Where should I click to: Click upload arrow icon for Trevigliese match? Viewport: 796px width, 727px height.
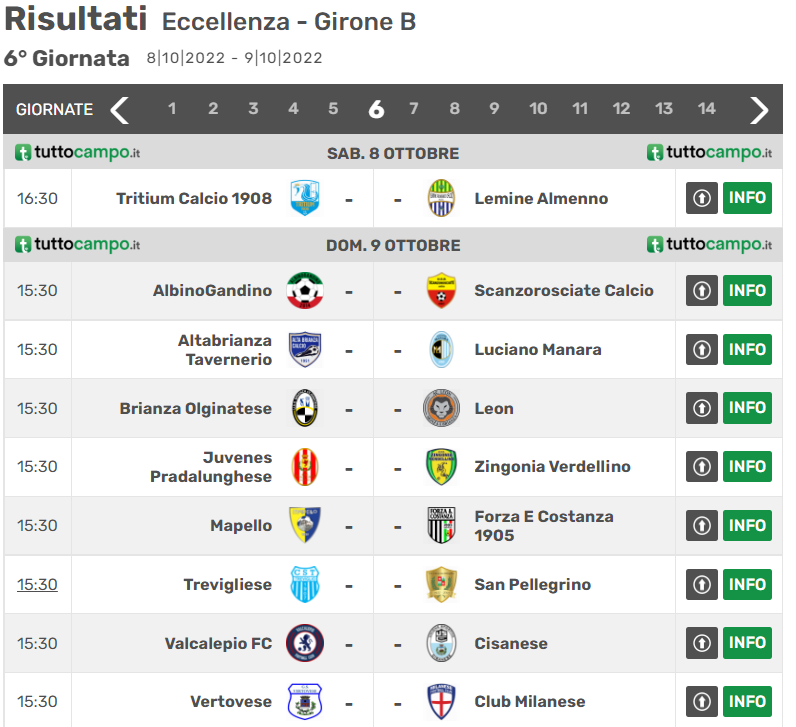[702, 584]
